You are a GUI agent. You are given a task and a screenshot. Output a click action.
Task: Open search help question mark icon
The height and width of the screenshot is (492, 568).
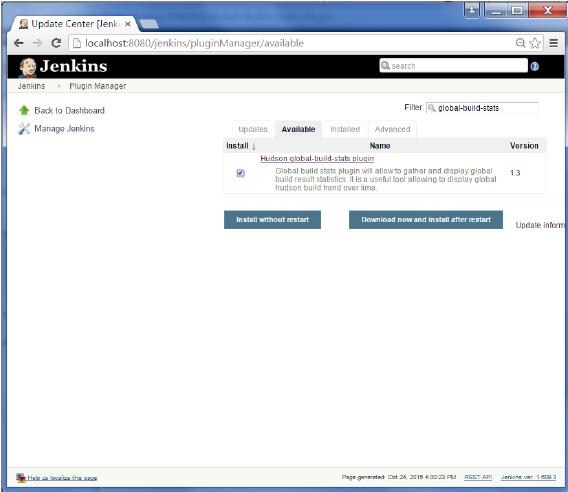(534, 66)
